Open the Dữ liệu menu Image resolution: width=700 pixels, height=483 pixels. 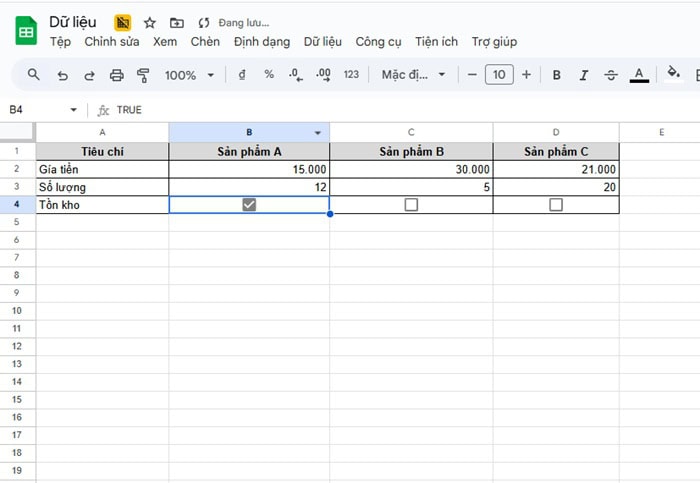click(323, 42)
